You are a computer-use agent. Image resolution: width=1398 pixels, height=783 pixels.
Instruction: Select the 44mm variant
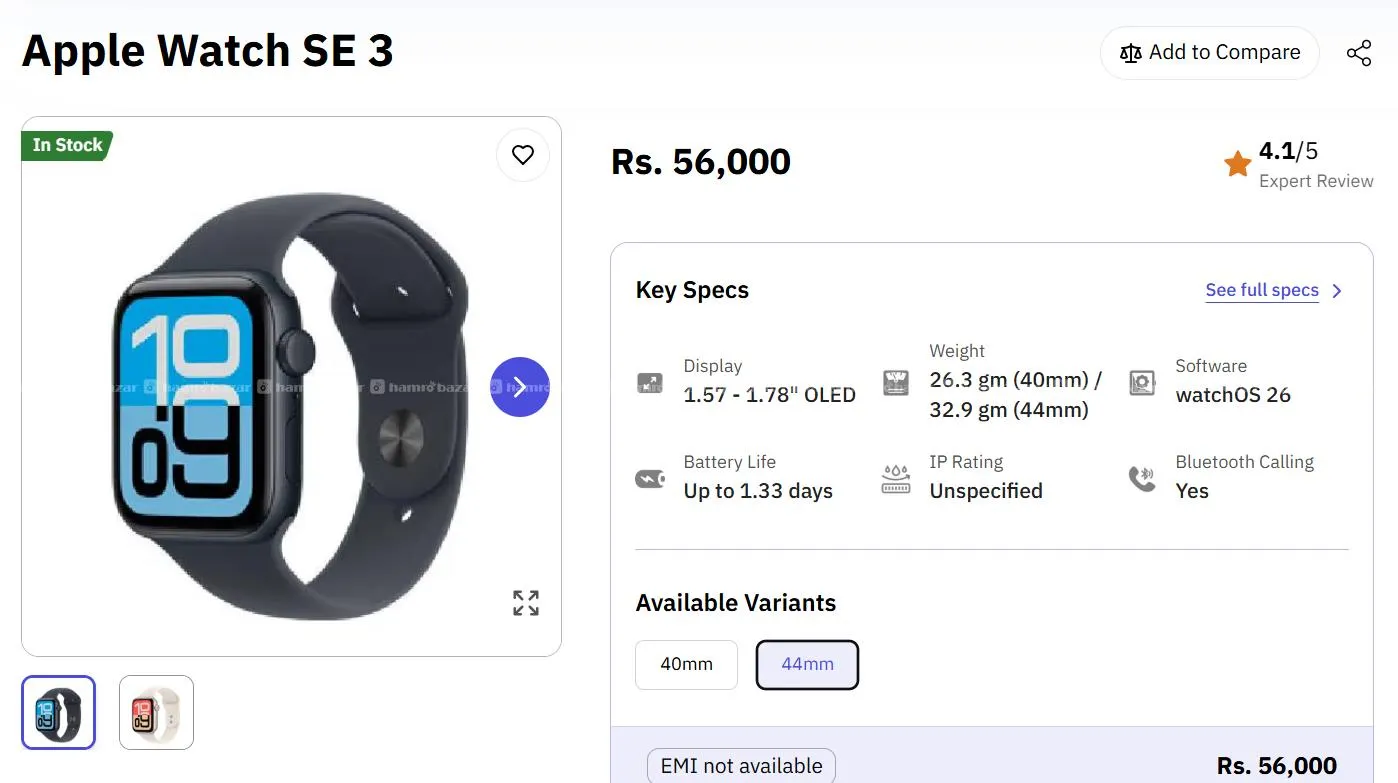pyautogui.click(x=807, y=664)
